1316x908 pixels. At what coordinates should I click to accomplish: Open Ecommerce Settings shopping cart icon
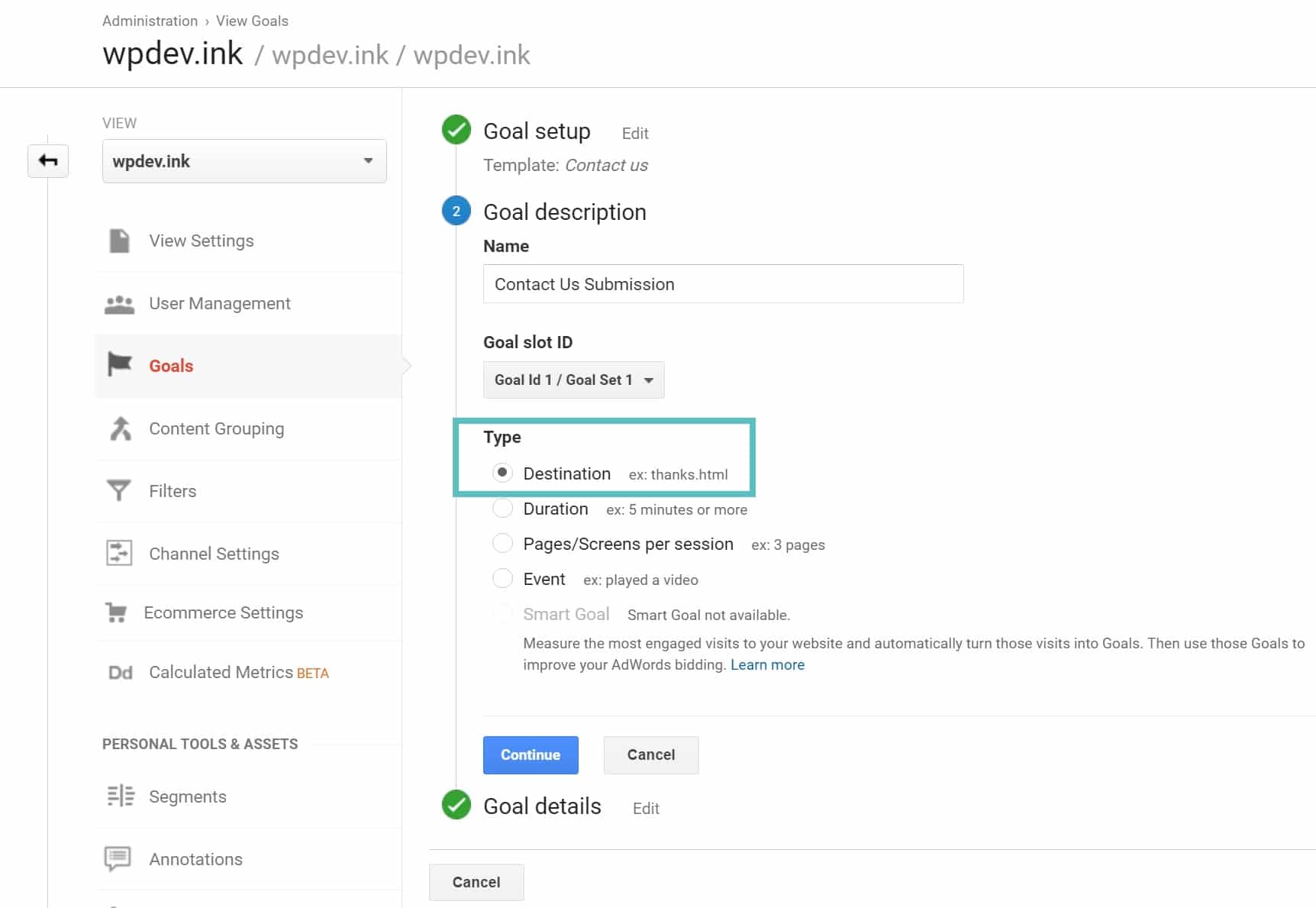coord(120,612)
